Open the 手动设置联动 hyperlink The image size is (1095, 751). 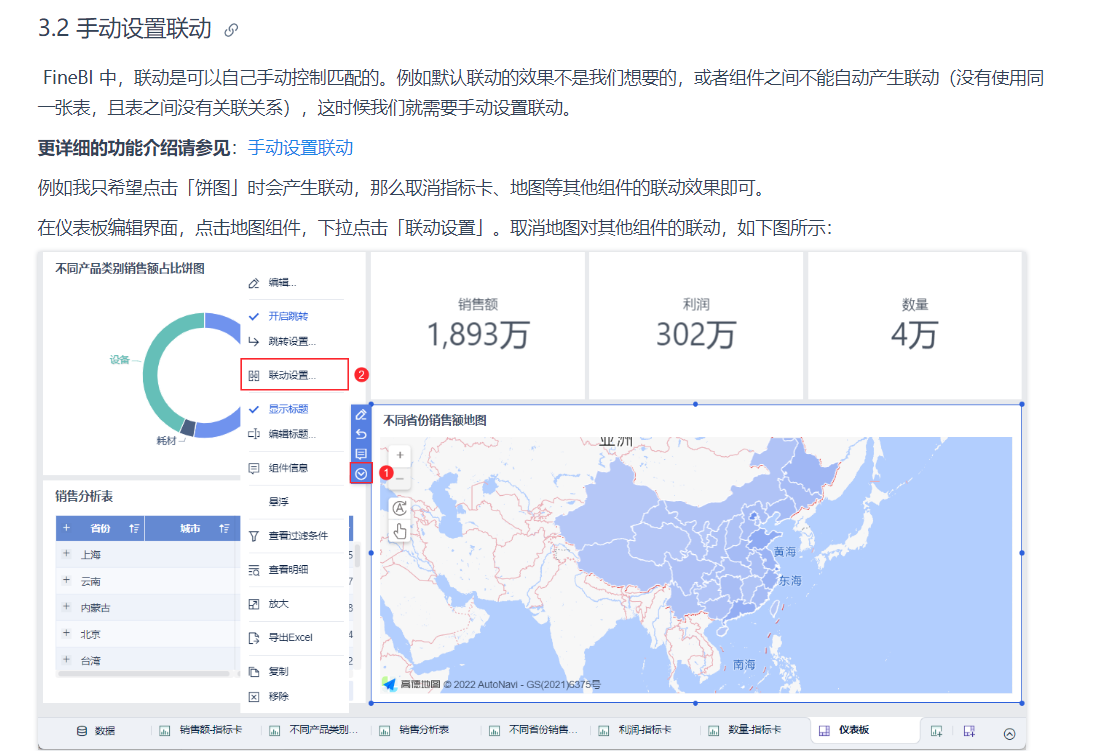[300, 148]
